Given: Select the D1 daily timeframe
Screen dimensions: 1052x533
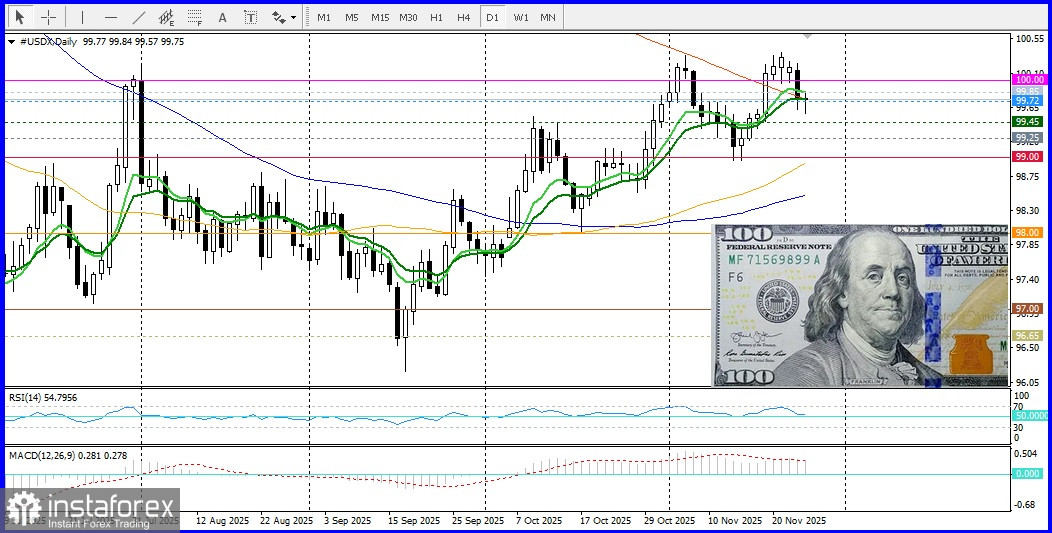Looking at the screenshot, I should coord(492,17).
